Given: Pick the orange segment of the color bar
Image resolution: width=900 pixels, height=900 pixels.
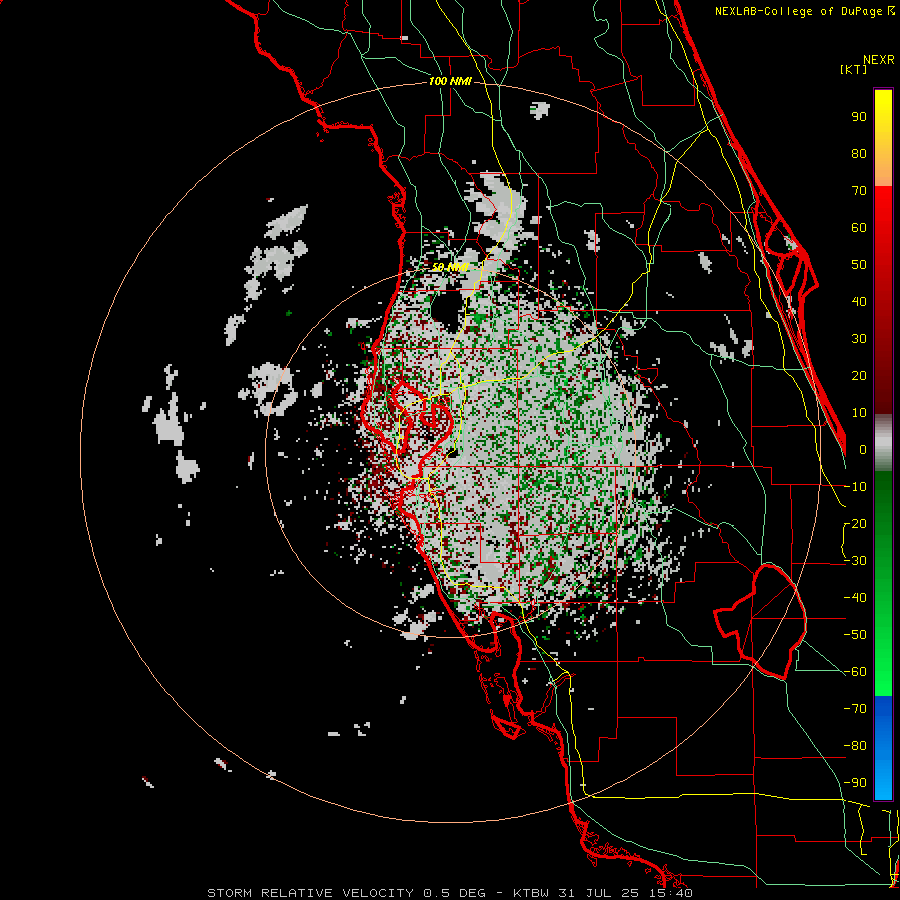Looking at the screenshot, I should pos(883,170).
